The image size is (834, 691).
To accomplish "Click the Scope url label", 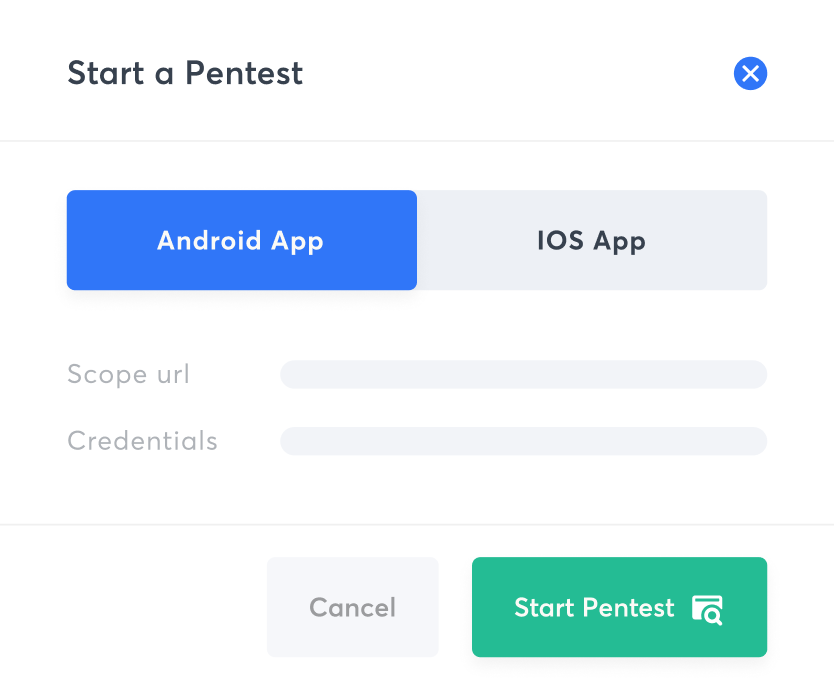I will click(128, 374).
